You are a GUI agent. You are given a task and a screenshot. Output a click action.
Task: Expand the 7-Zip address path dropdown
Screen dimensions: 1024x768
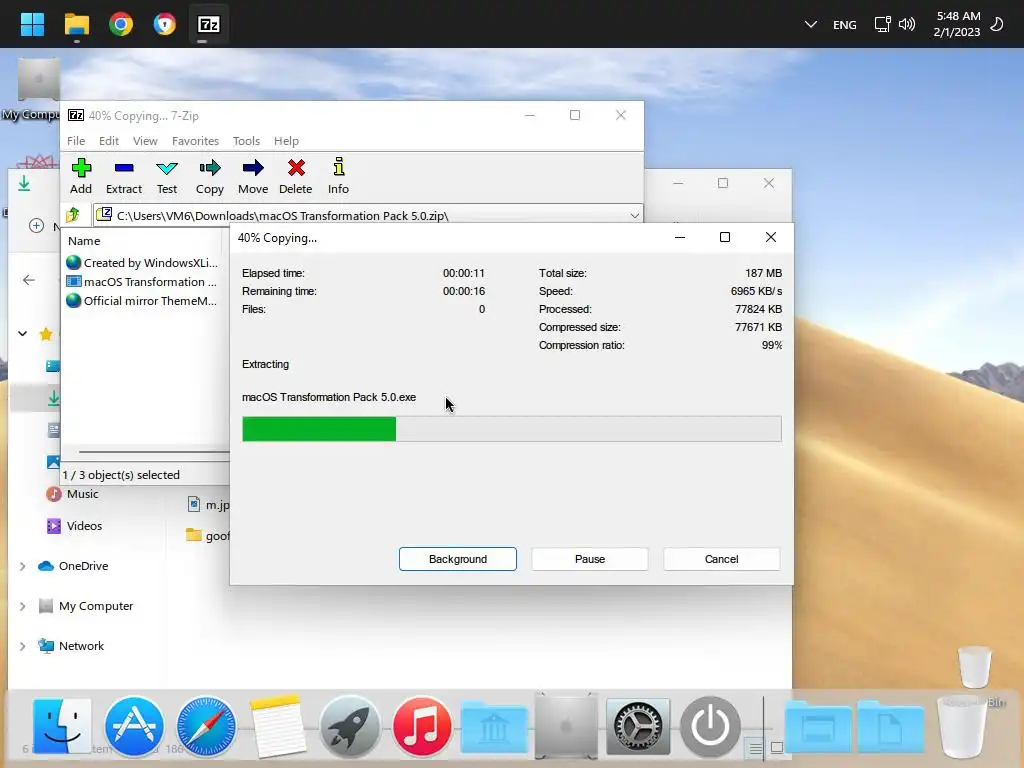(634, 216)
